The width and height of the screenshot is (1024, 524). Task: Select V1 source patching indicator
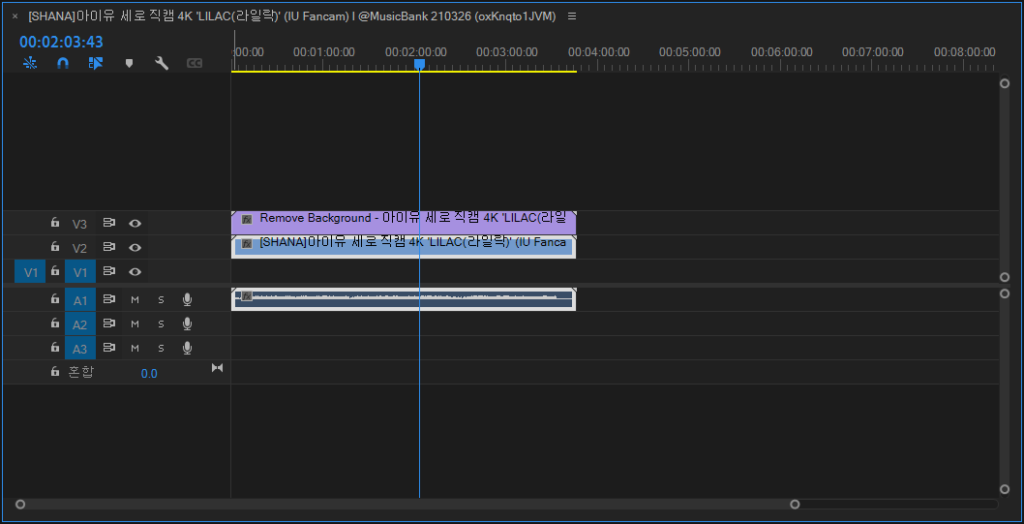tap(30, 272)
